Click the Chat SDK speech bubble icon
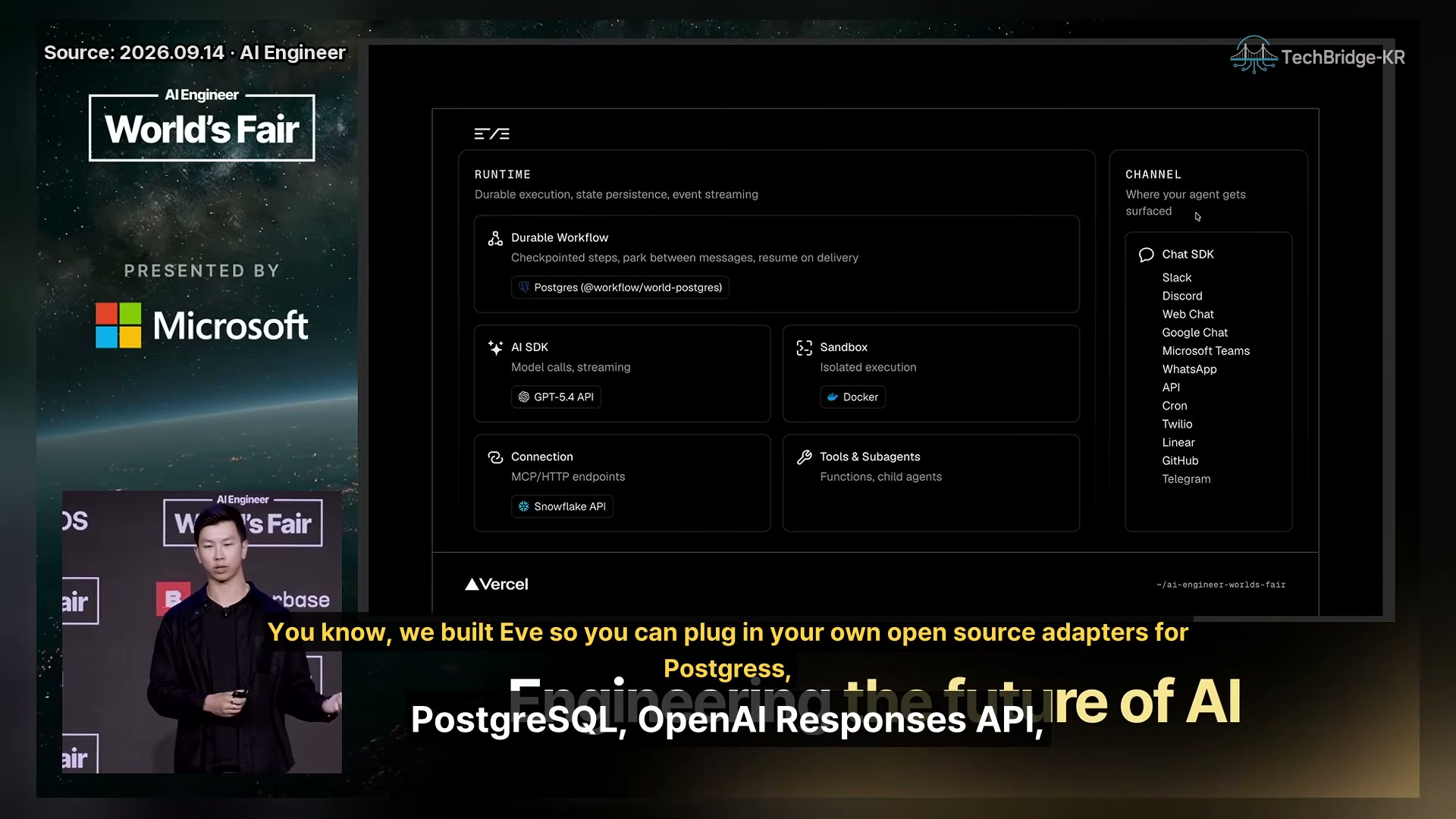Screen dimensions: 1456x819 pos(1146,255)
